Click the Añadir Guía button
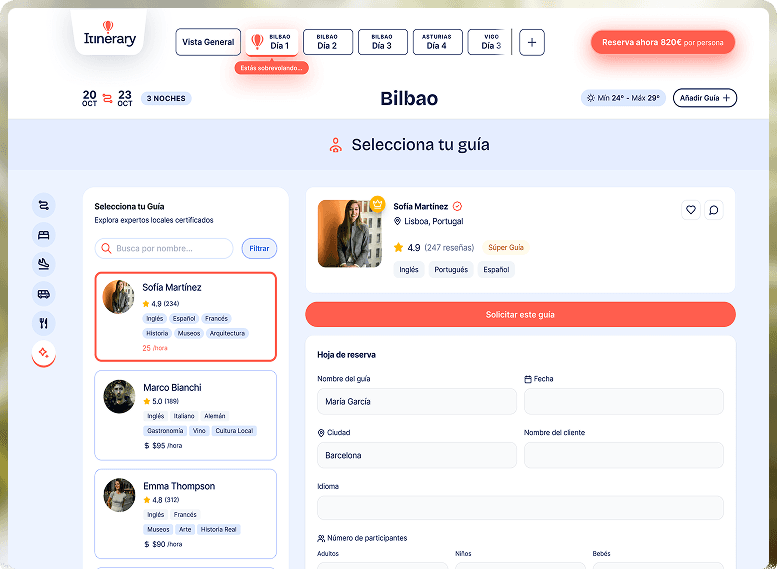 click(x=705, y=98)
